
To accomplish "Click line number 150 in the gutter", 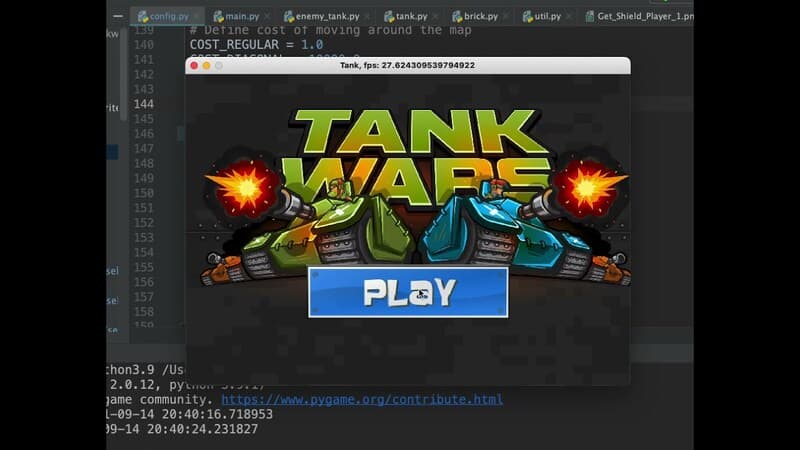I will click(x=143, y=193).
